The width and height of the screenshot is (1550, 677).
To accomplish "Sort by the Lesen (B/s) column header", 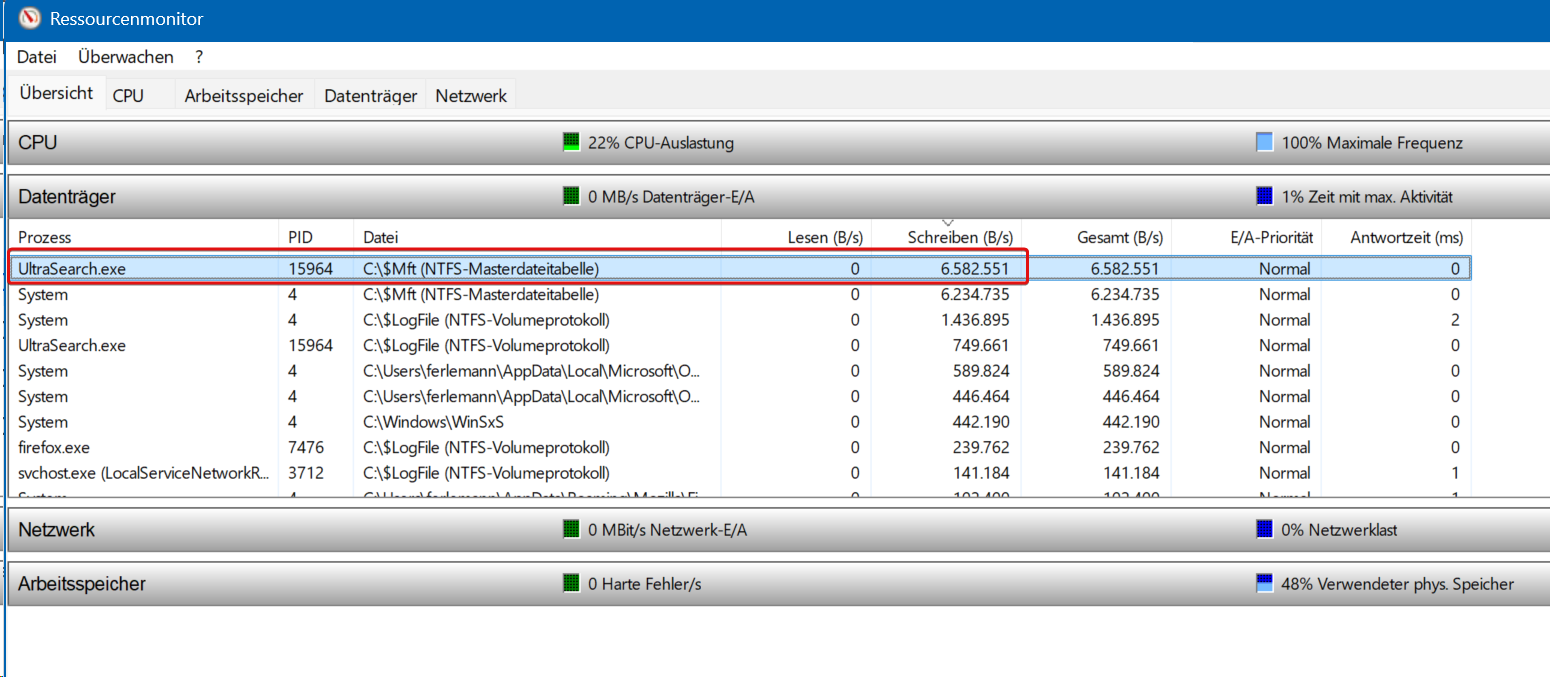I will tap(797, 238).
